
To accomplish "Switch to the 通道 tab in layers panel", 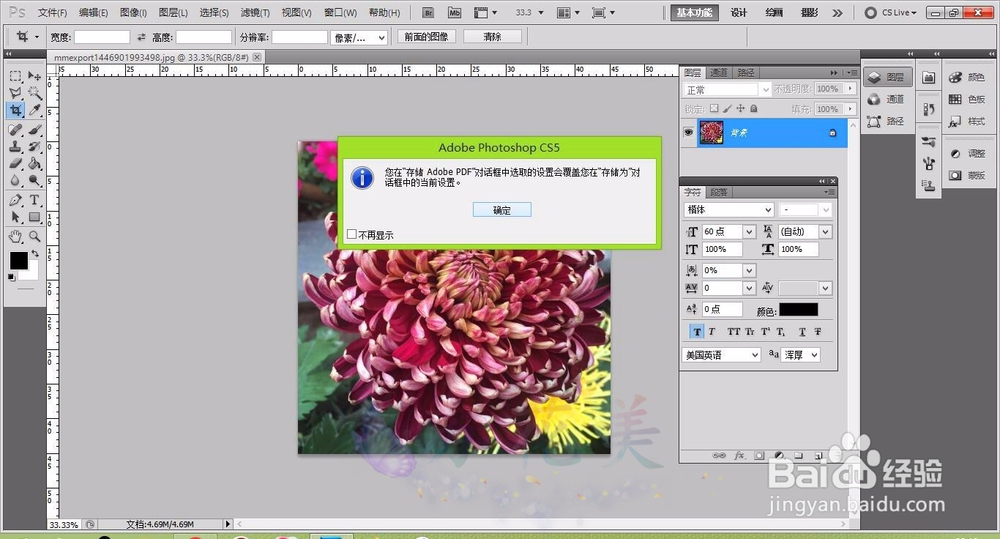I will tap(719, 73).
